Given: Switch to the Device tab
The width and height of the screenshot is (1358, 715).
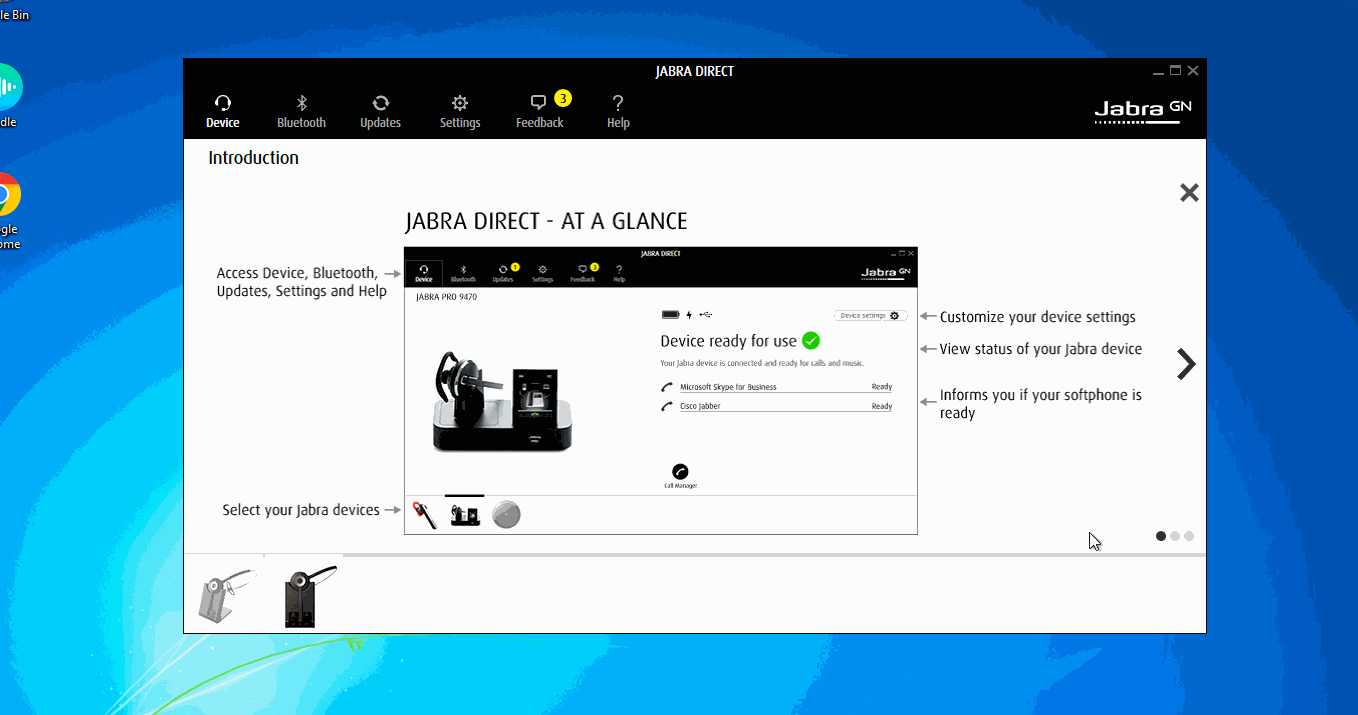Looking at the screenshot, I should coord(223,110).
